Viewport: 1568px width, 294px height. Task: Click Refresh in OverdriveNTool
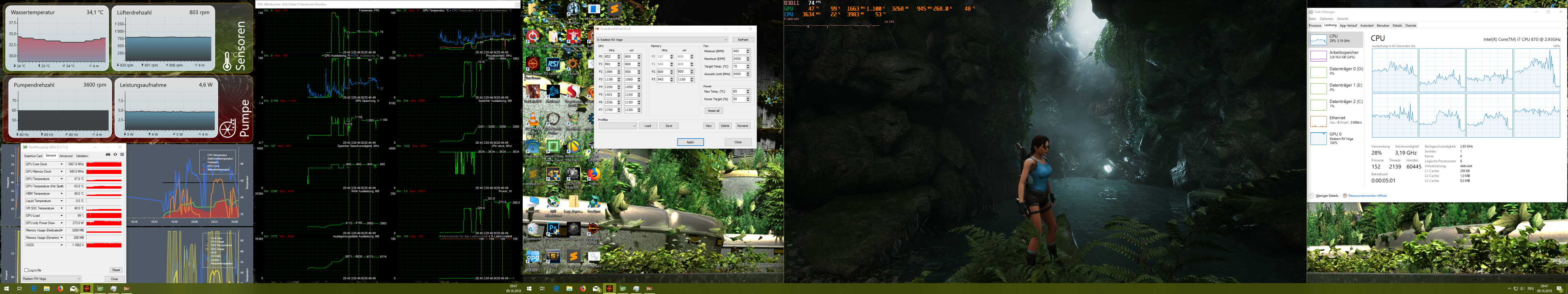(x=743, y=40)
